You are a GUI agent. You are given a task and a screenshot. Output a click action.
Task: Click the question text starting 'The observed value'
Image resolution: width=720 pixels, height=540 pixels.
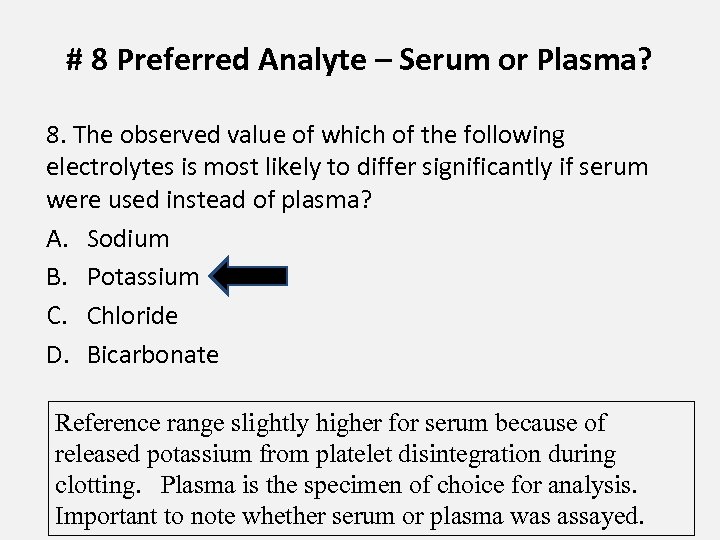point(347,166)
